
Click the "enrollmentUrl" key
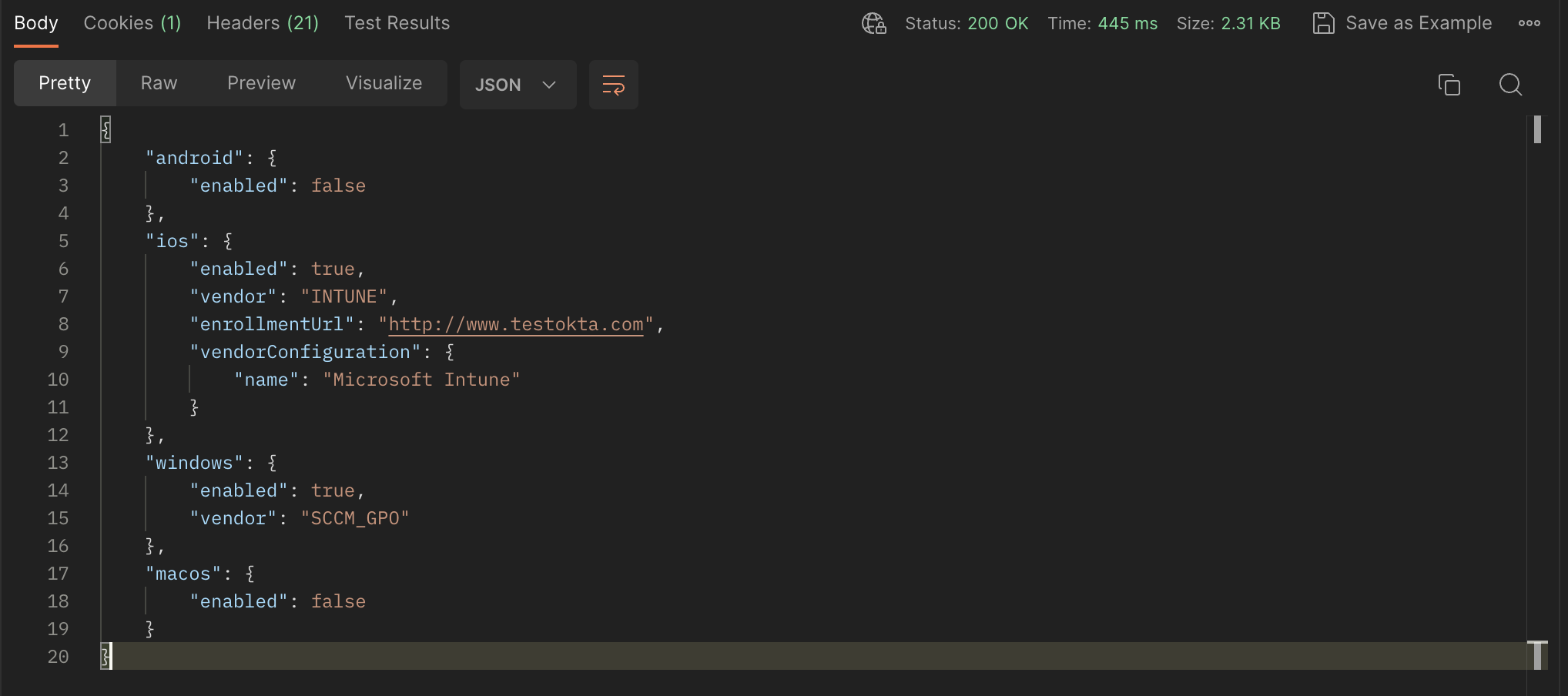pyautogui.click(x=272, y=324)
